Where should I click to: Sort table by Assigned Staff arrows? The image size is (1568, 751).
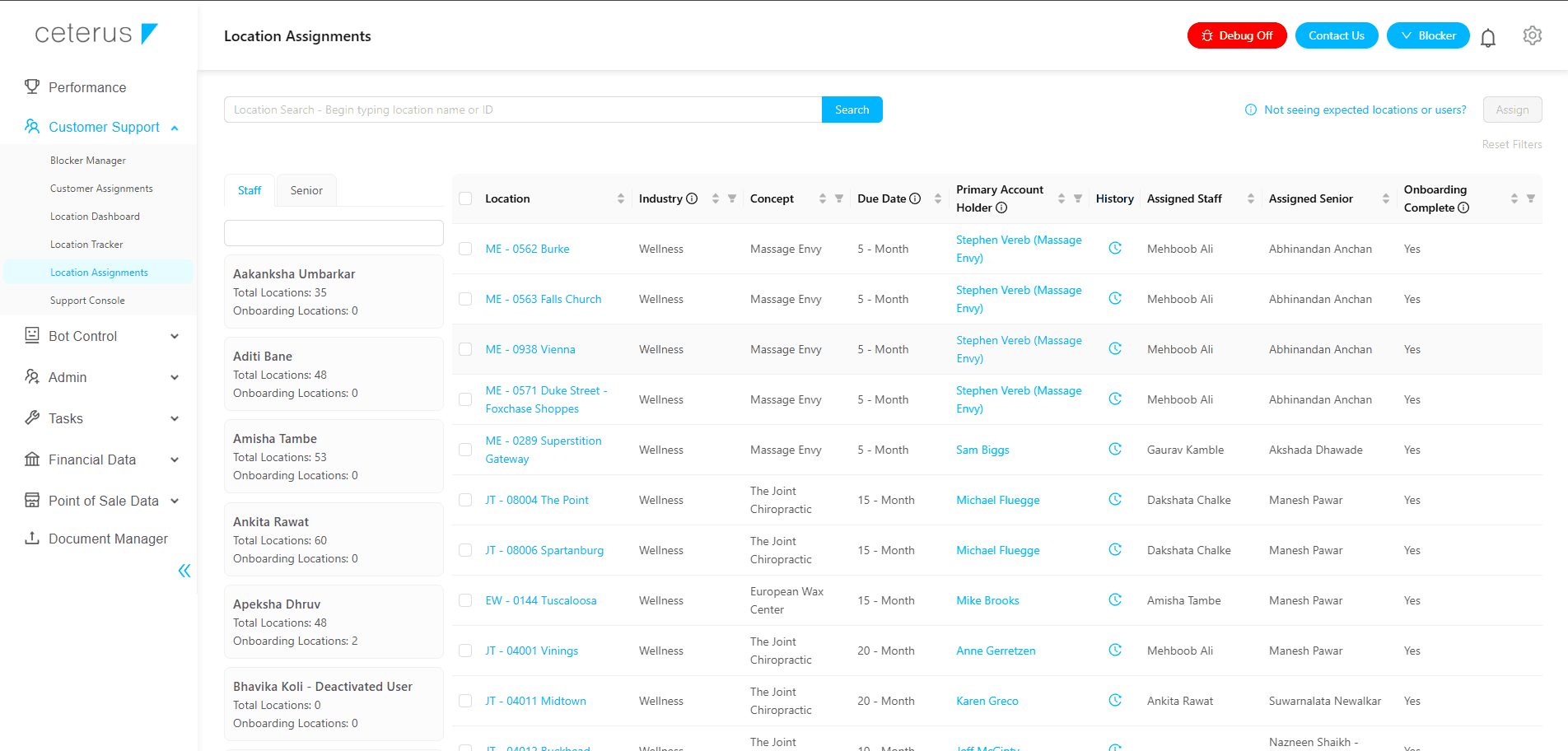point(1251,198)
